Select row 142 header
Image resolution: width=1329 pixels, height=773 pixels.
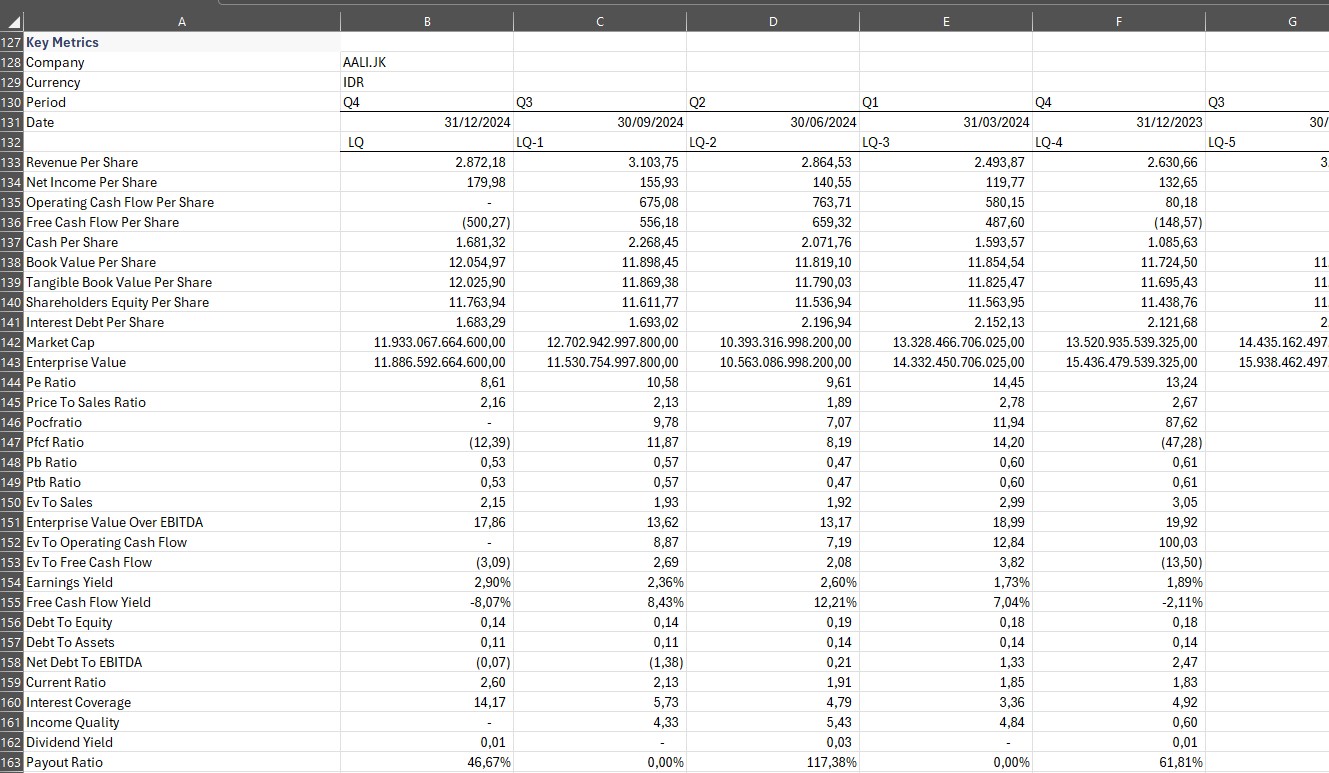pyautogui.click(x=12, y=342)
